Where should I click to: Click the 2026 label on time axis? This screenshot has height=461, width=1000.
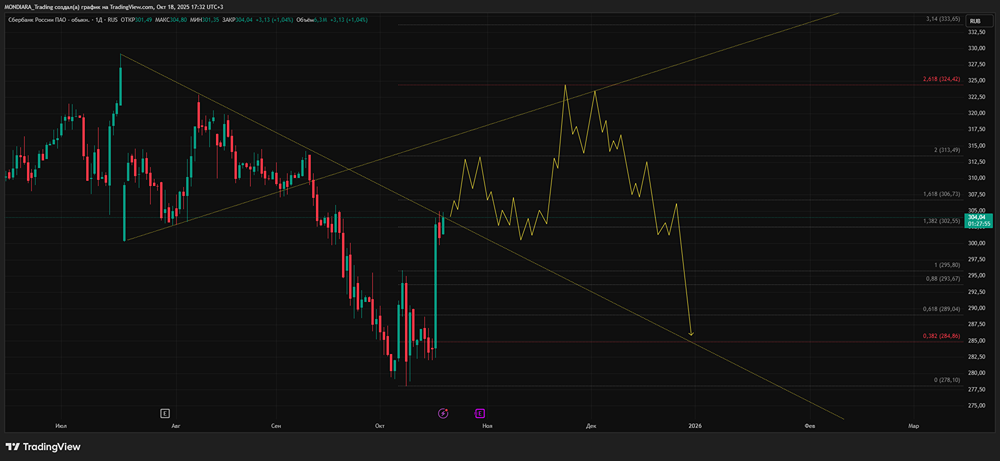coord(695,425)
